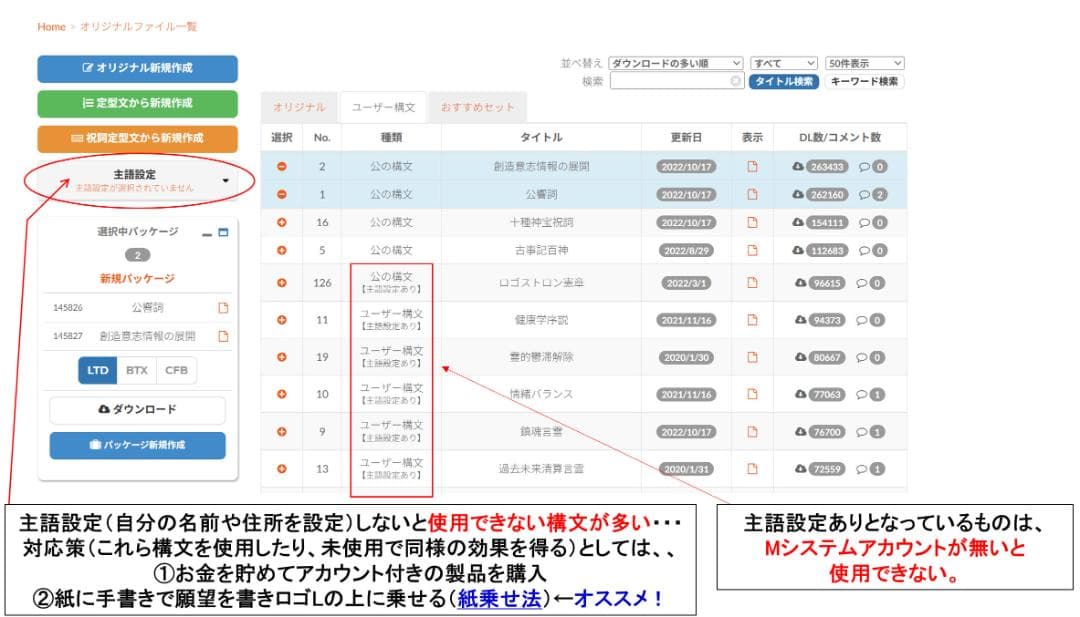Screen dimensions: 1080x617
Task: Change the 並べ替え sort order dropdown
Action: [x=673, y=63]
